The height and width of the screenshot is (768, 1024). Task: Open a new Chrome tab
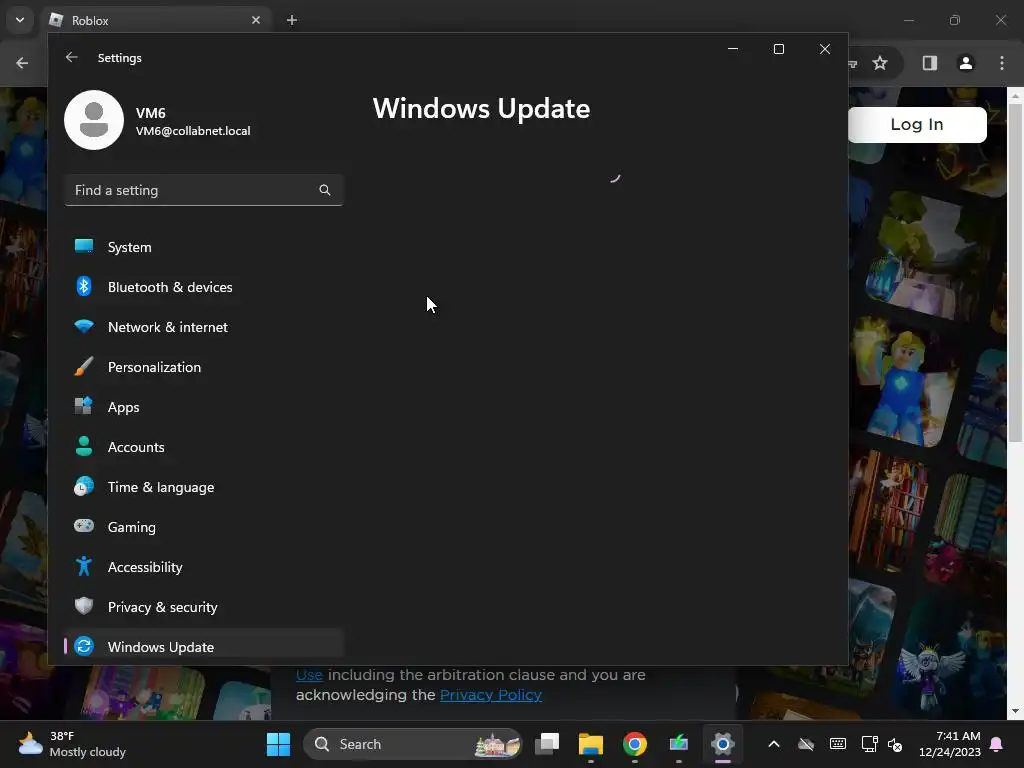292,20
